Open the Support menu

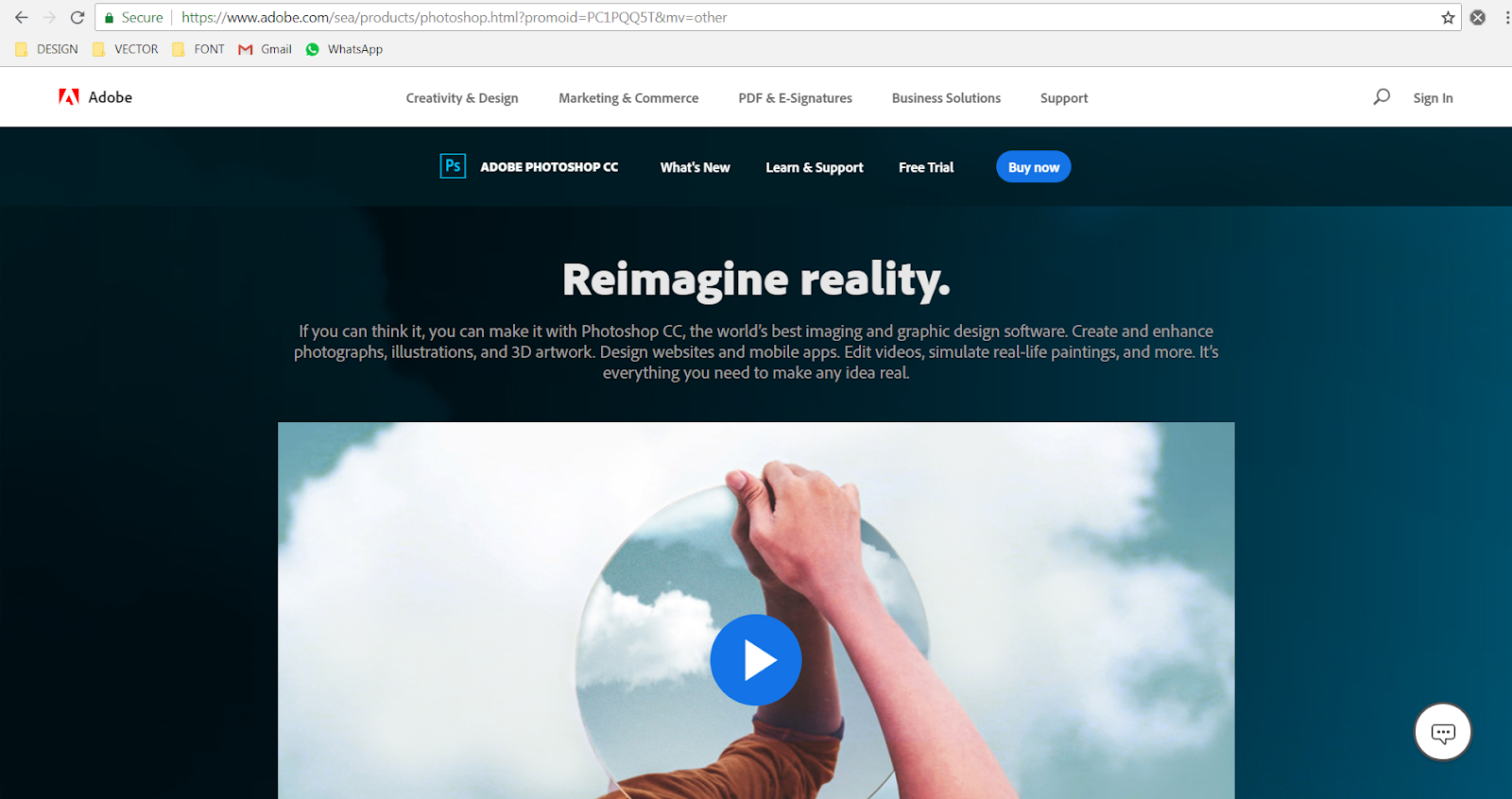coord(1064,98)
